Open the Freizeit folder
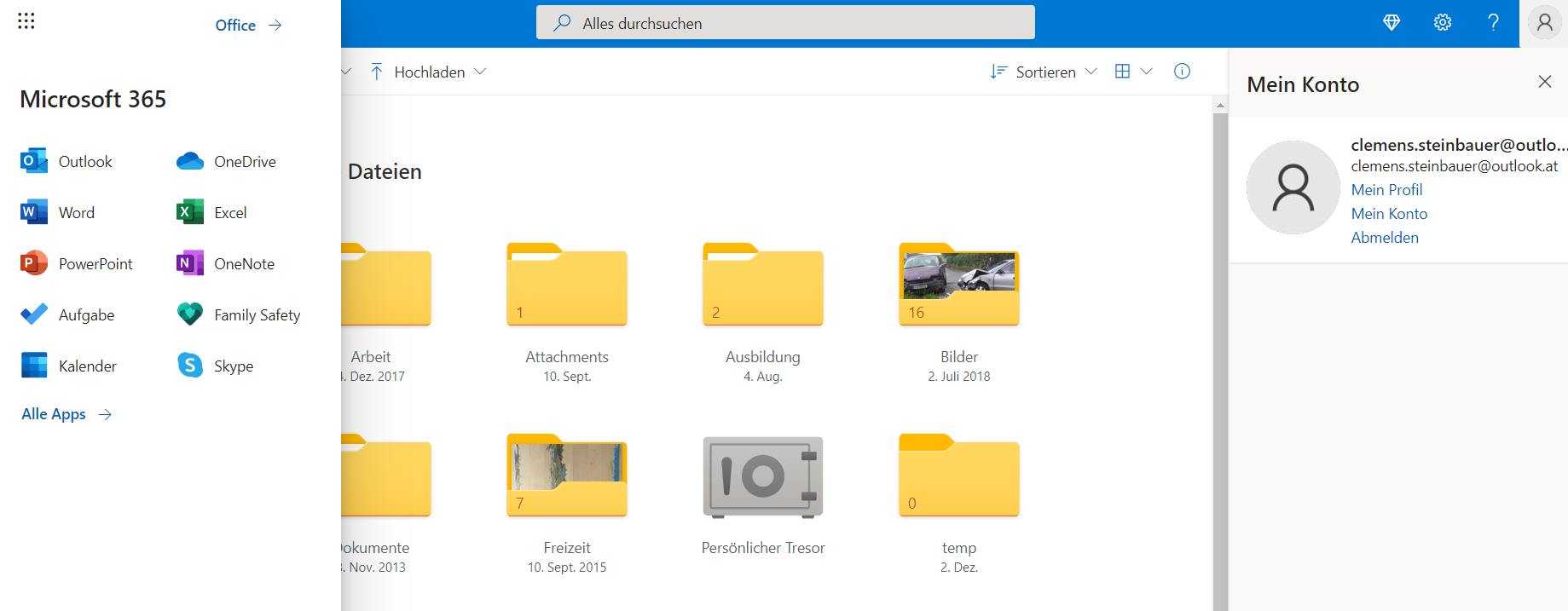 (x=567, y=476)
